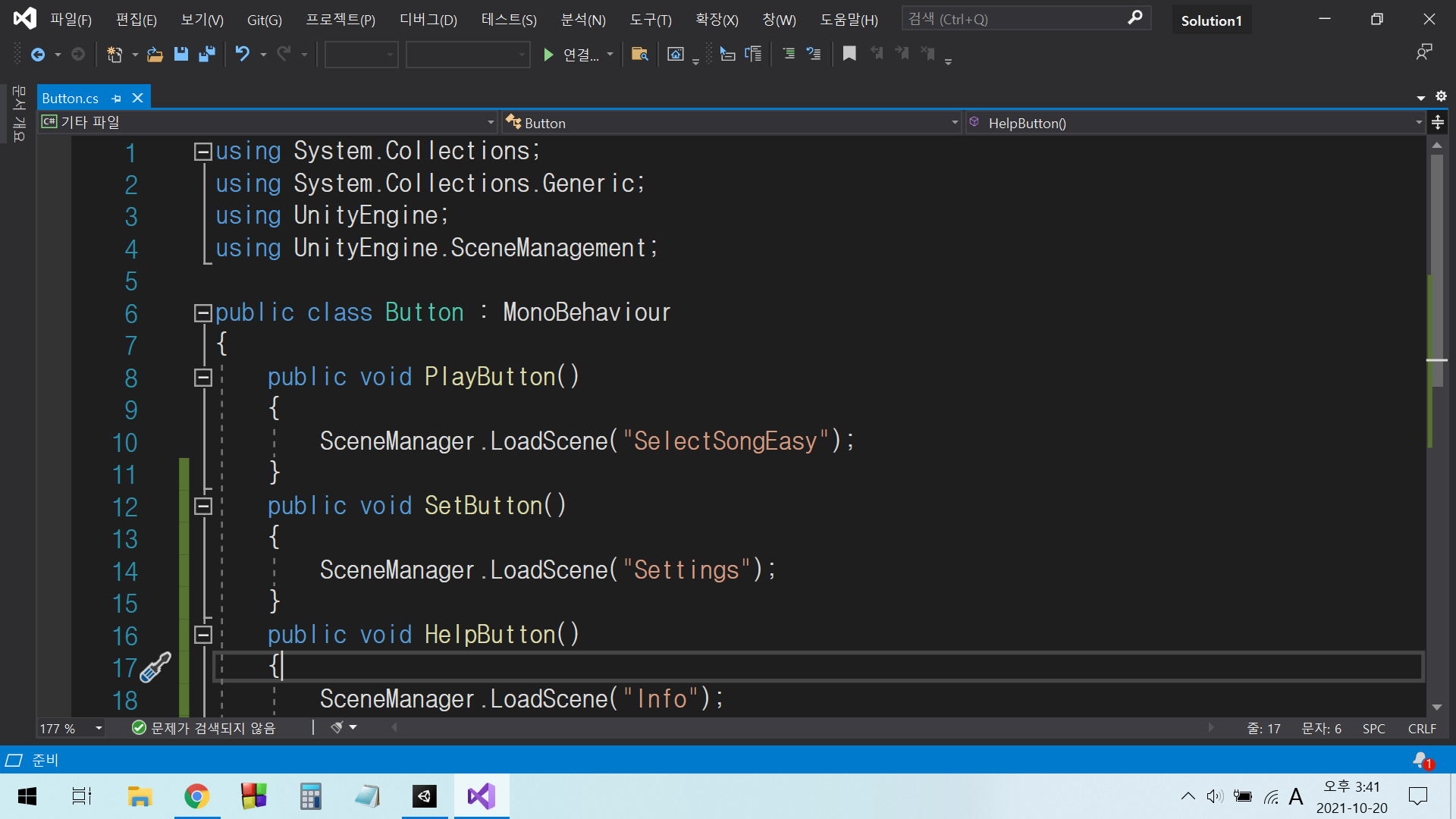The width and height of the screenshot is (1456, 819).
Task: Open the 177 % zoom dropdown
Action: (x=99, y=728)
